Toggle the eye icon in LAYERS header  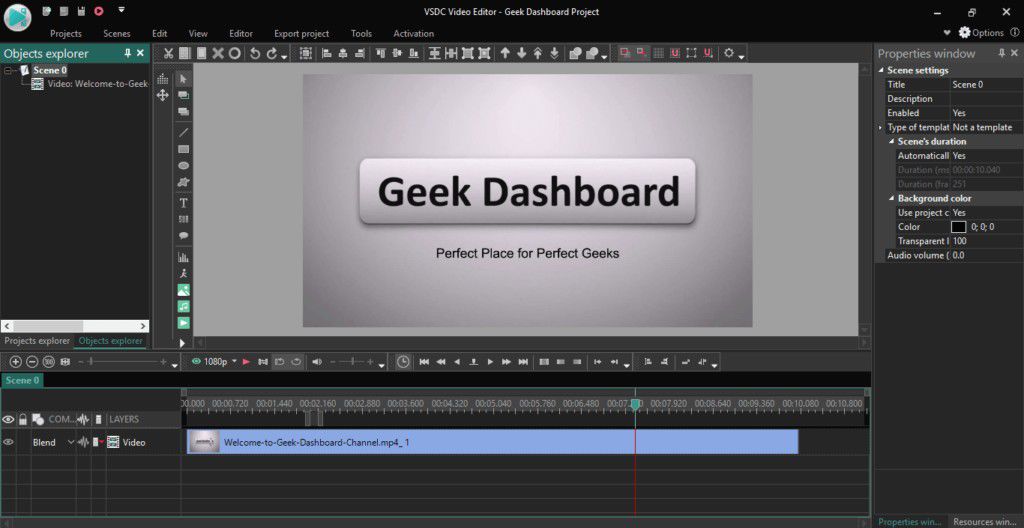click(9, 419)
